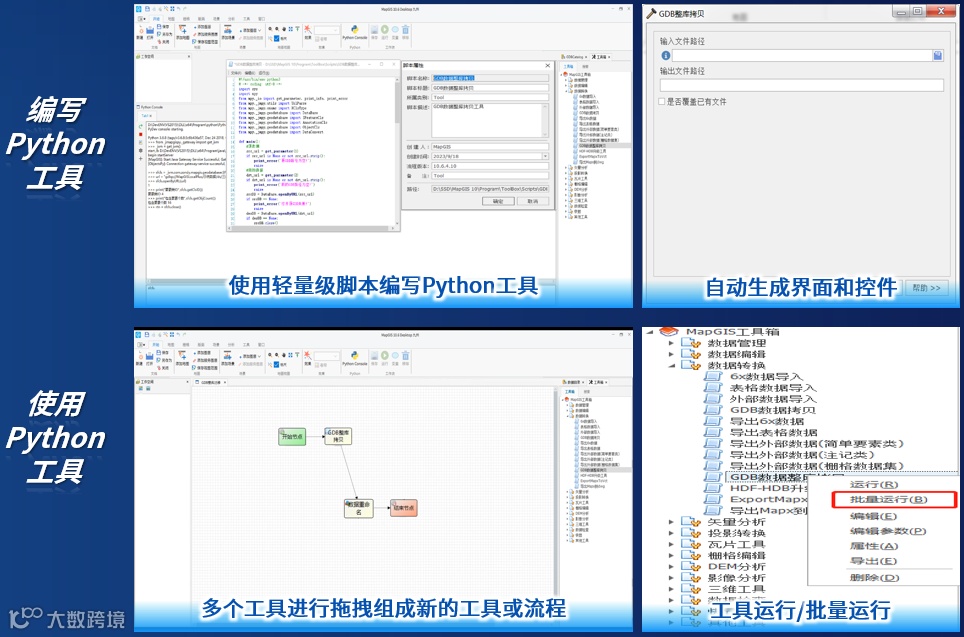964x637 pixels.
Task: Click the blue info icon in 输入文件路径 field
Action: 665,55
